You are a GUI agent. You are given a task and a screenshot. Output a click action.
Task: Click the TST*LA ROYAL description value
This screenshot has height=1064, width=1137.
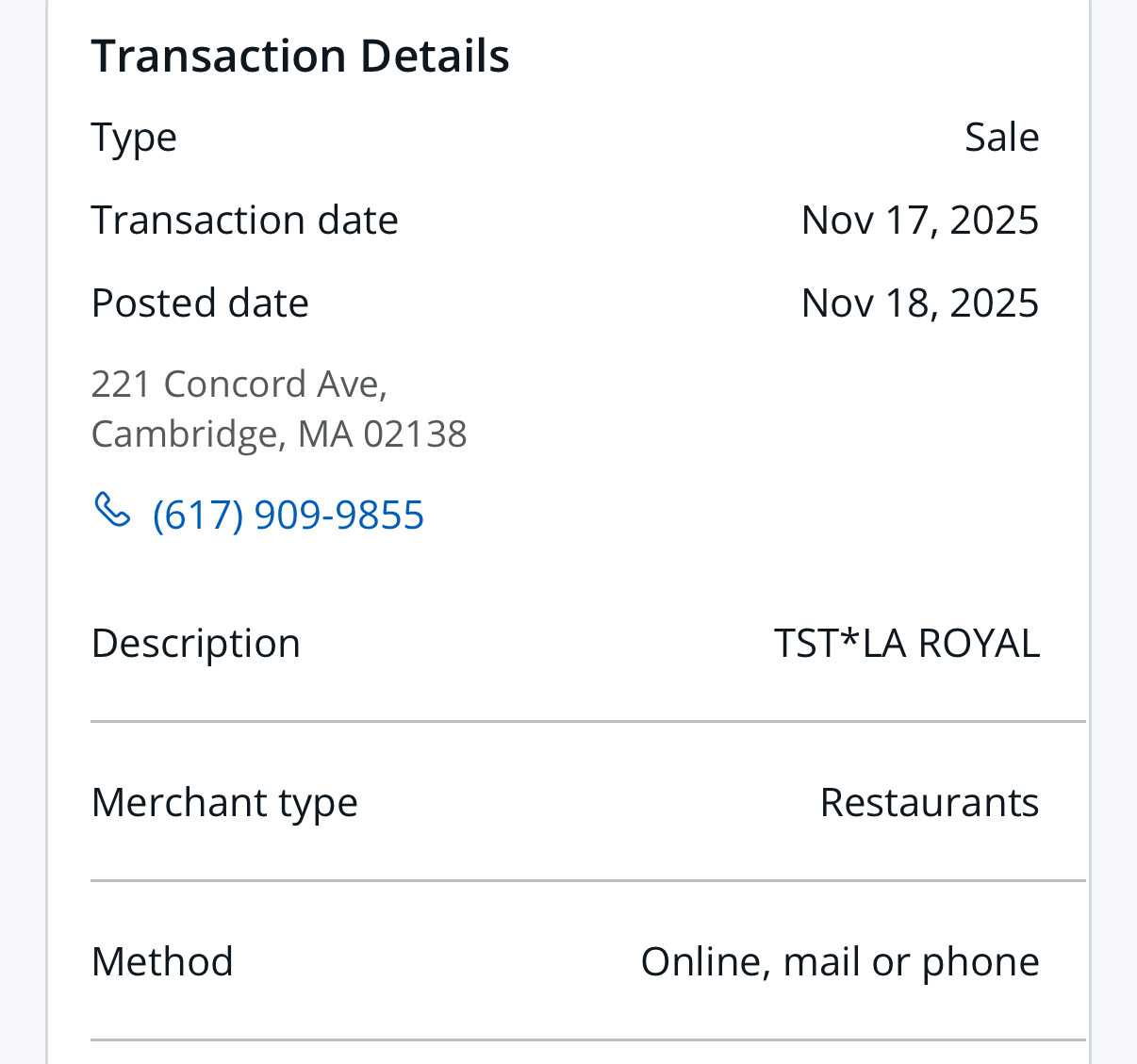coord(906,644)
